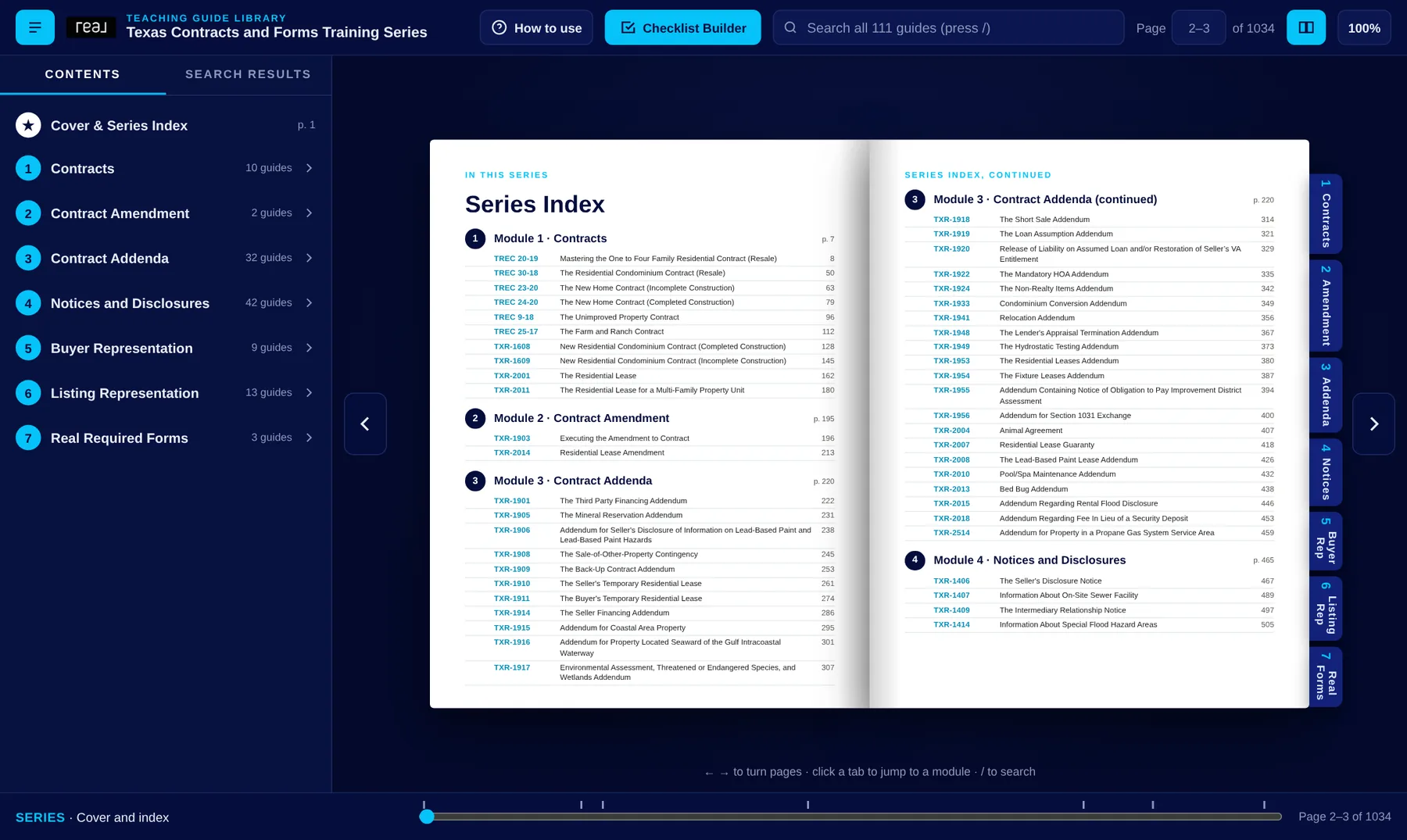
Task: Expand Notices and Disclosures chevron
Action: (310, 302)
